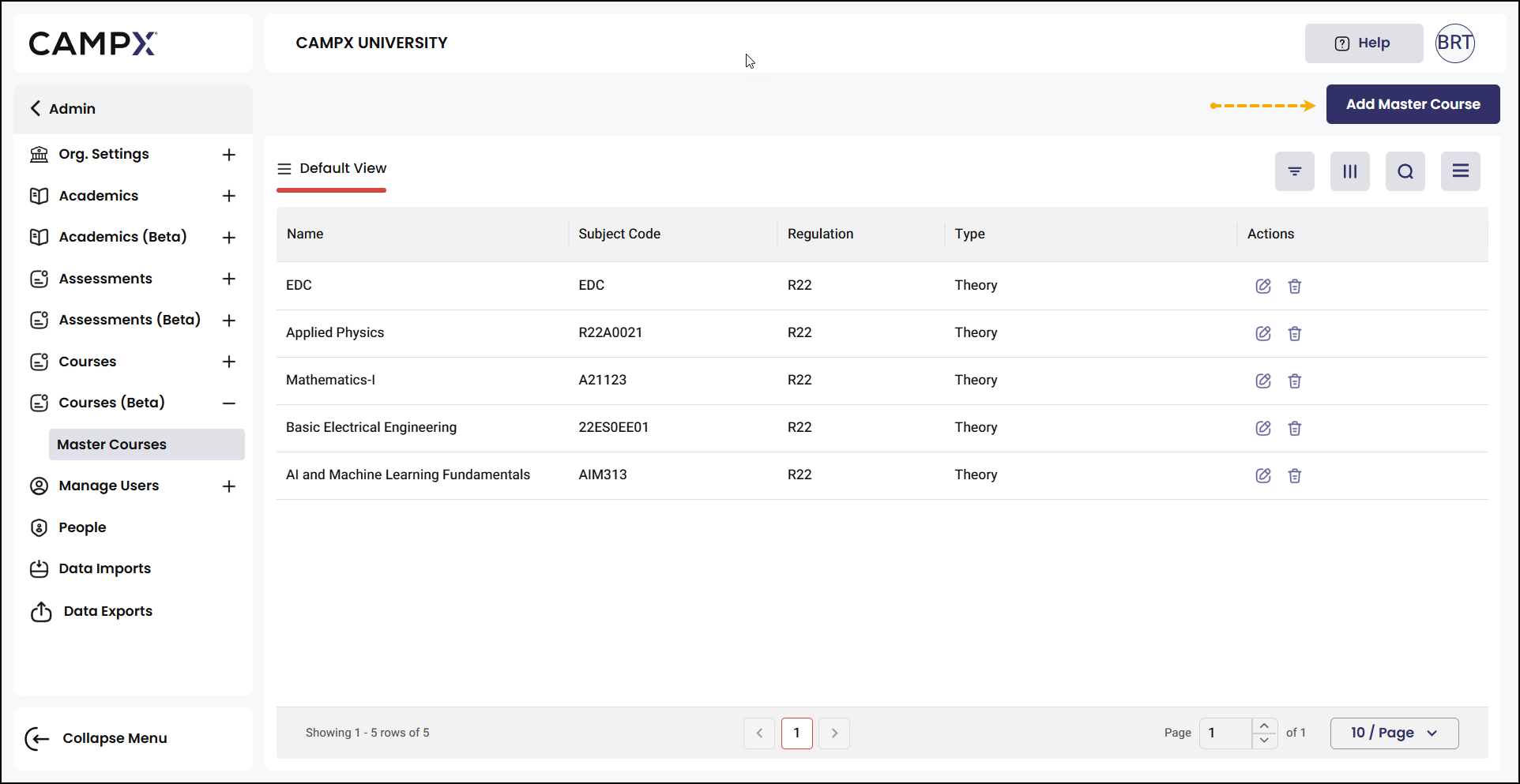Viewport: 1520px width, 784px height.
Task: Open the Data Exports menu item
Action: click(x=108, y=611)
